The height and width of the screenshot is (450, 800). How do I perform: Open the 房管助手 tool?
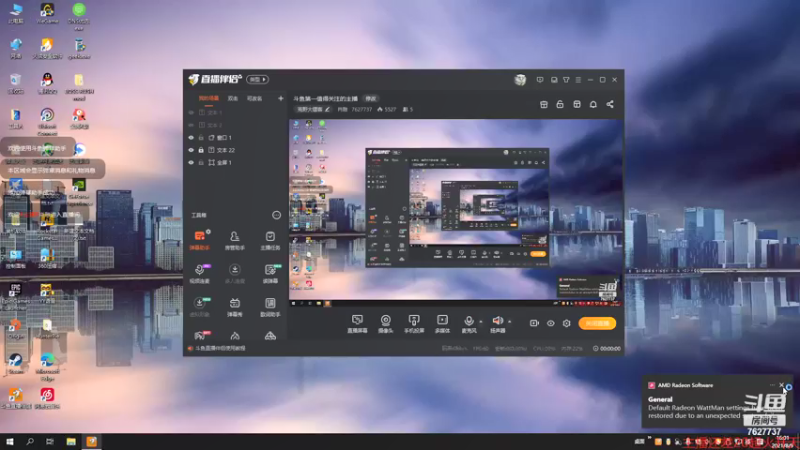tap(235, 239)
